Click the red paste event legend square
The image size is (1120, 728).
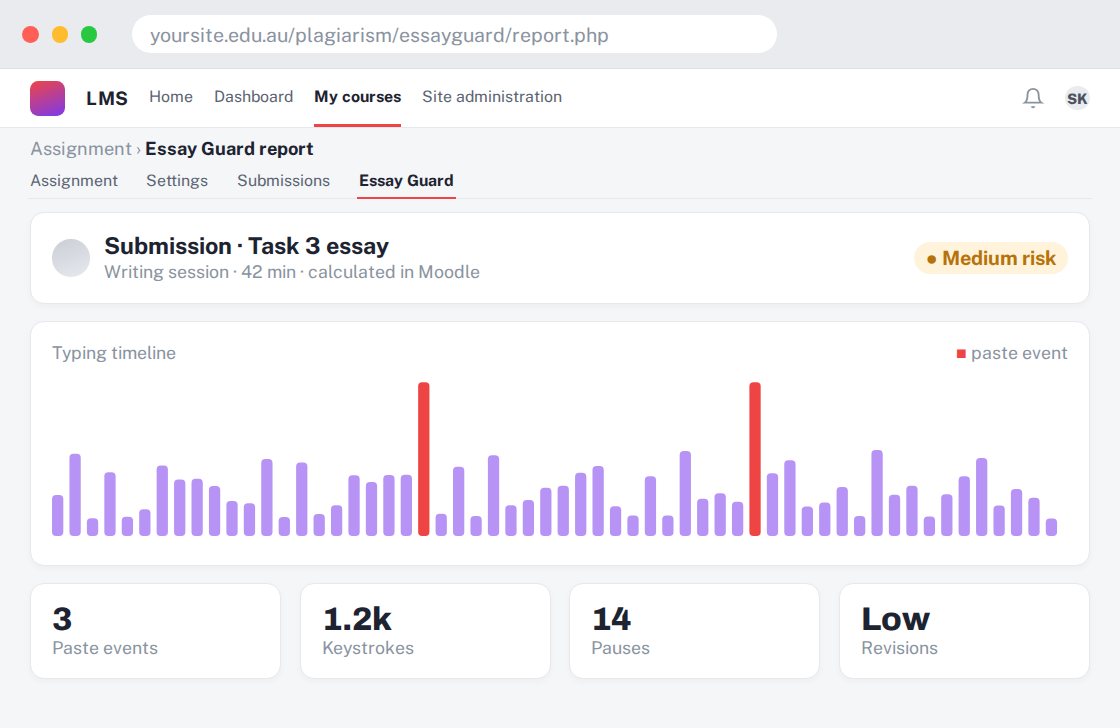961,354
